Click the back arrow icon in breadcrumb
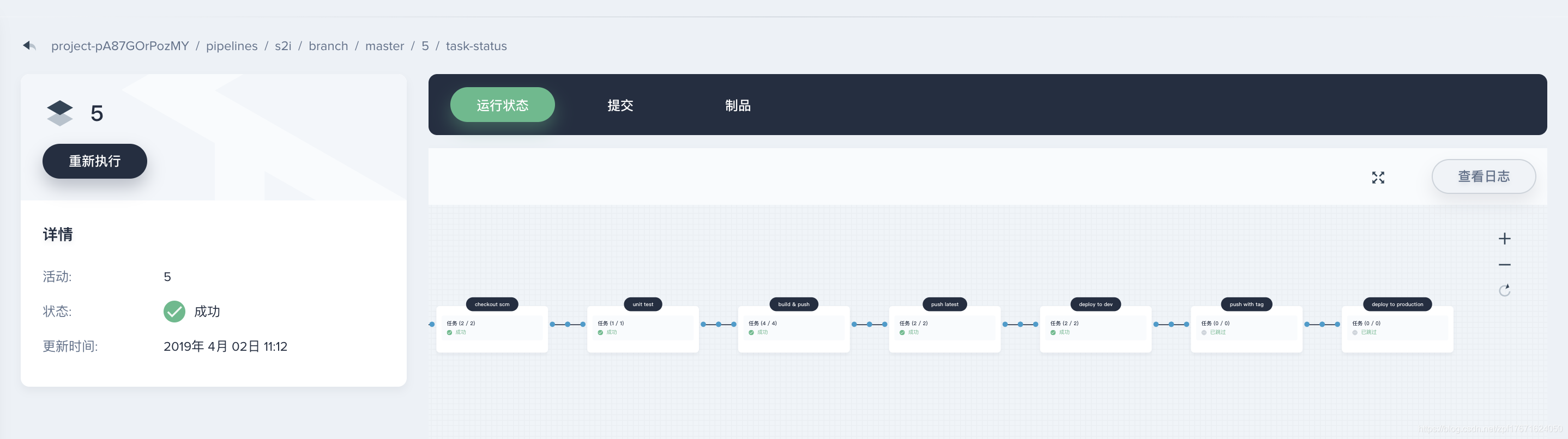This screenshot has width=1568, height=439. (x=29, y=46)
